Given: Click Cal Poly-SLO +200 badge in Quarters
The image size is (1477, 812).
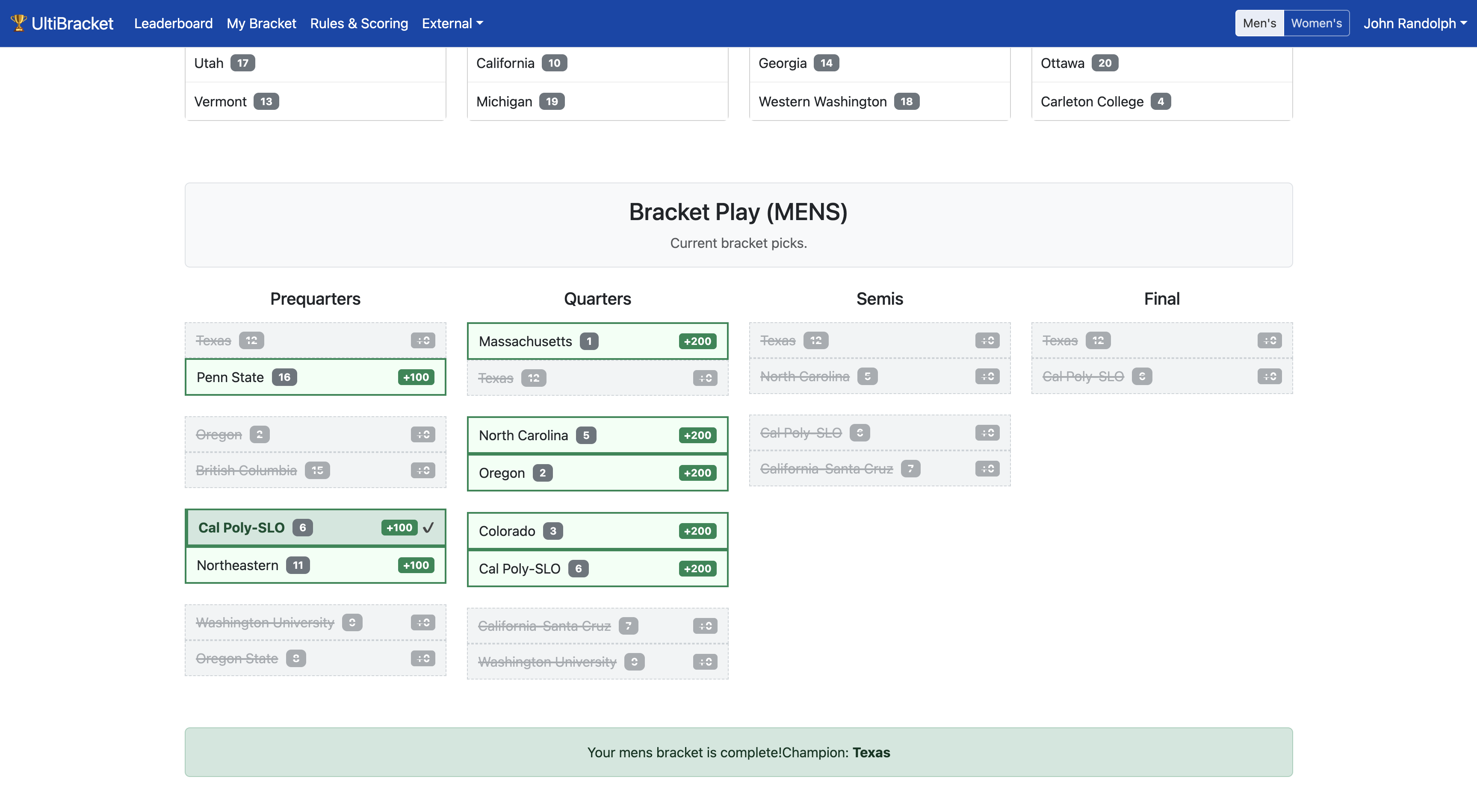Looking at the screenshot, I should (x=697, y=568).
